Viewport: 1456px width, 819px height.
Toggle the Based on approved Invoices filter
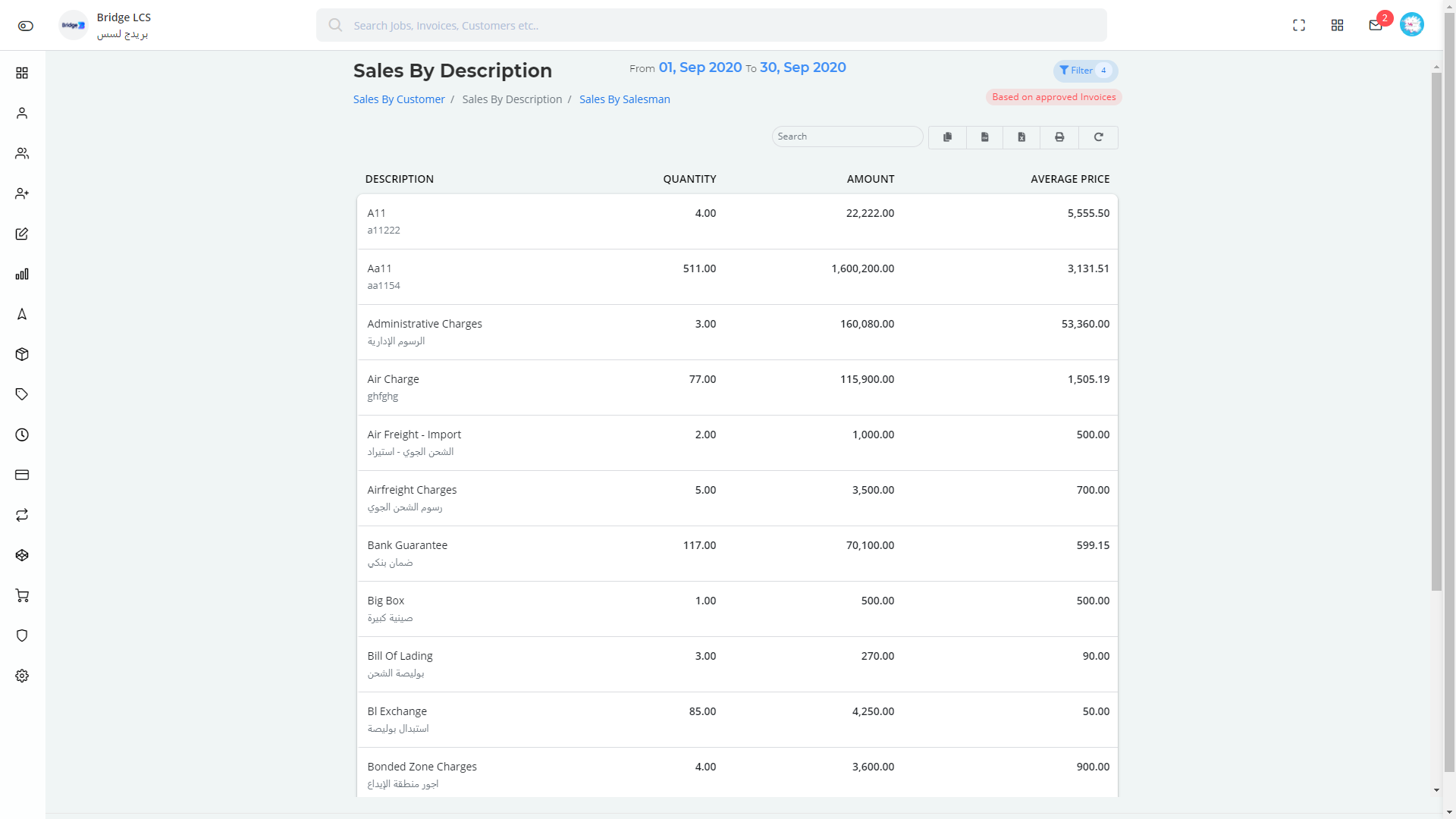[1053, 96]
